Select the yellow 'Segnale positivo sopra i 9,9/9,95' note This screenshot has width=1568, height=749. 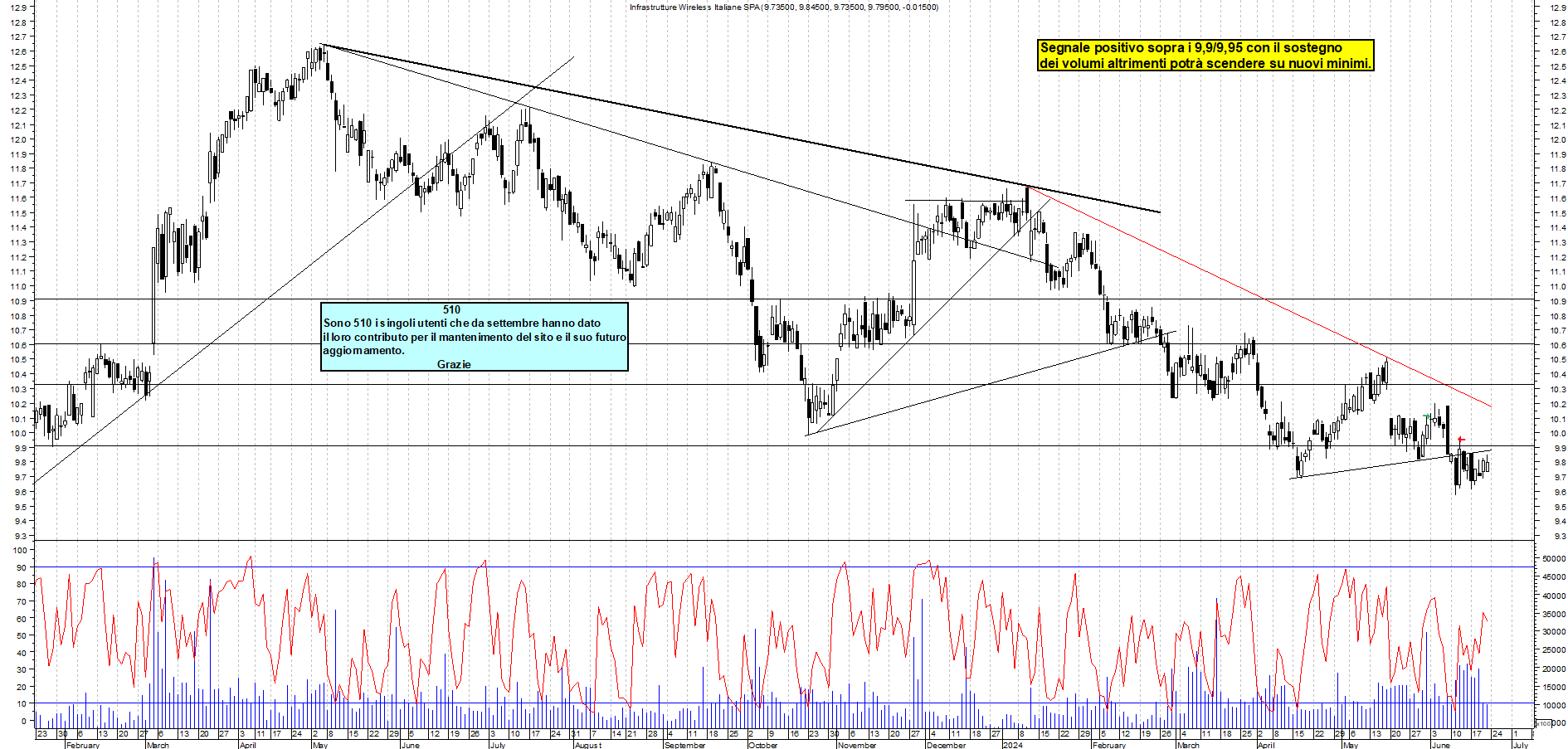click(1205, 56)
